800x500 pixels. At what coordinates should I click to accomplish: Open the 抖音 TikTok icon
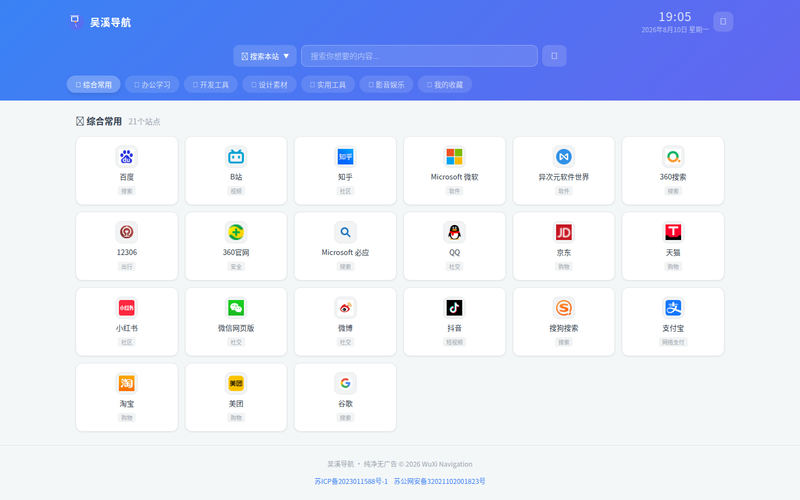pos(454,308)
